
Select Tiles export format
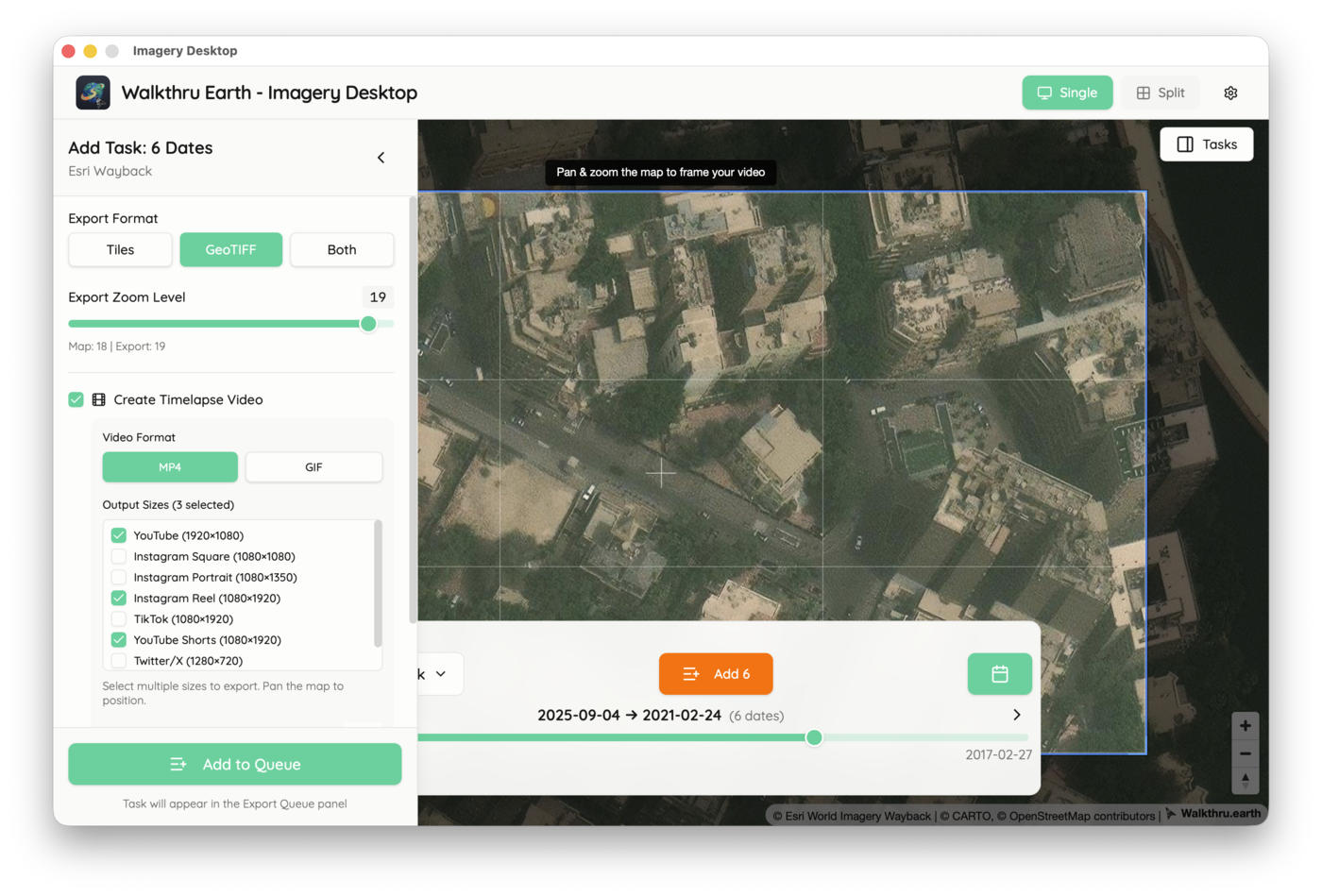tap(120, 250)
